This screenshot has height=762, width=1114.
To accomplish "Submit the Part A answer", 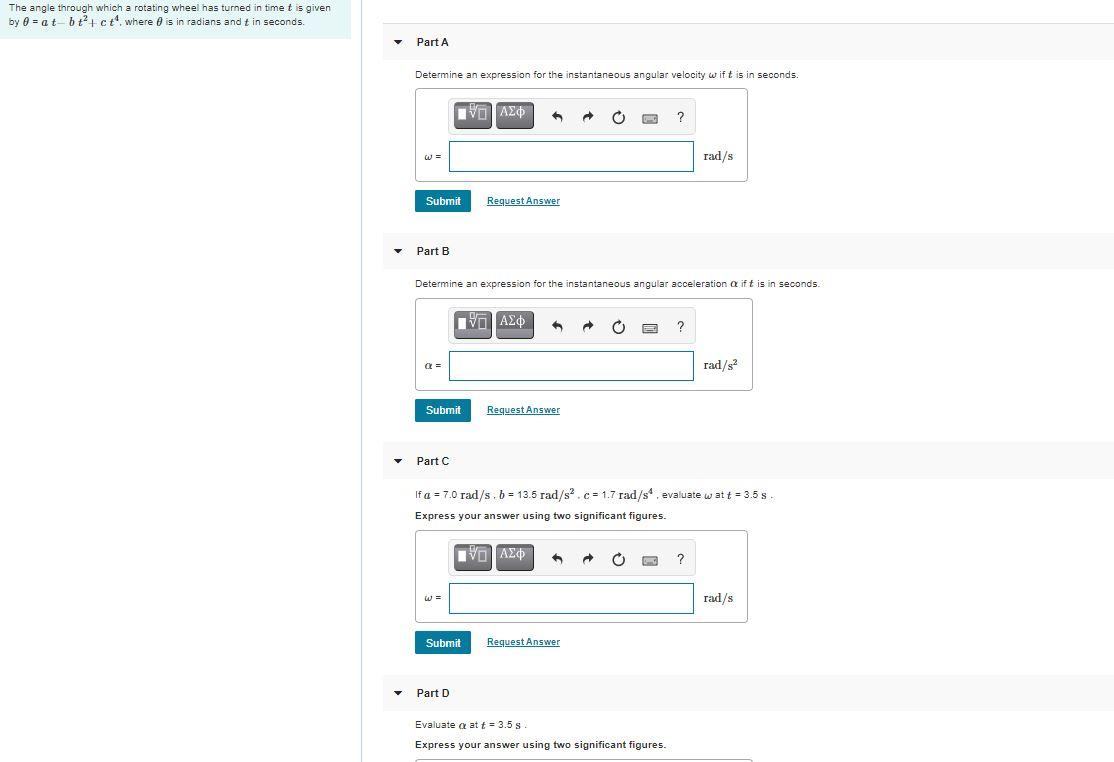I will tap(443, 201).
